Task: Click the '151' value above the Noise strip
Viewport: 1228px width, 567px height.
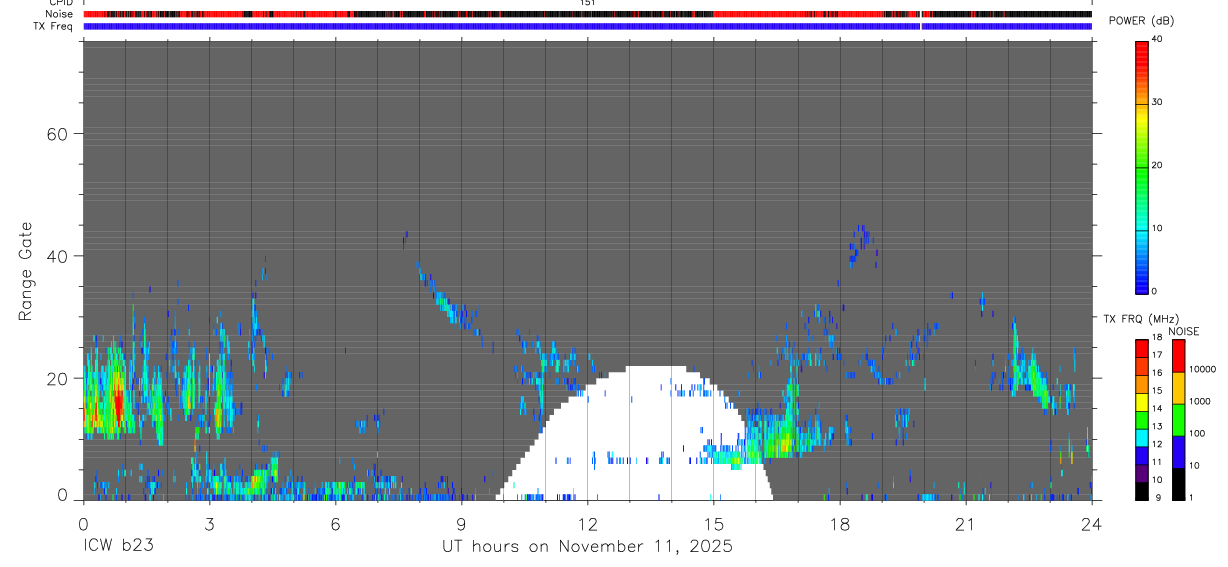Action: point(587,3)
